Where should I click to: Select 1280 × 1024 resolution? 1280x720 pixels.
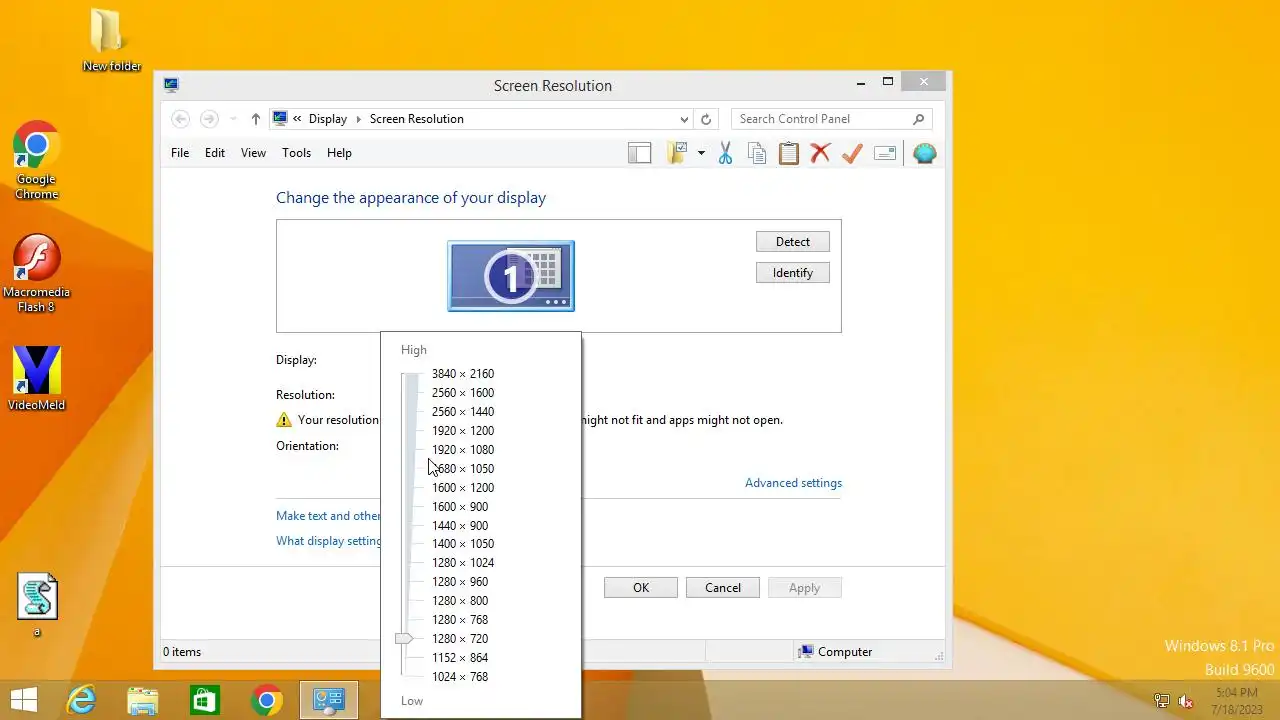463,563
